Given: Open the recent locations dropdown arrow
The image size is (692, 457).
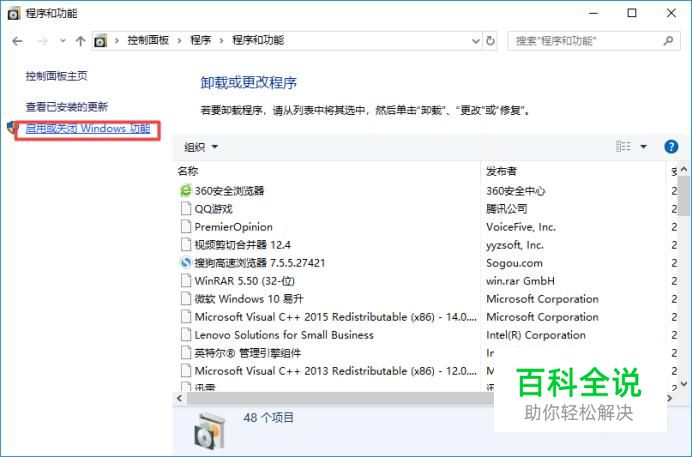Looking at the screenshot, I should point(63,41).
